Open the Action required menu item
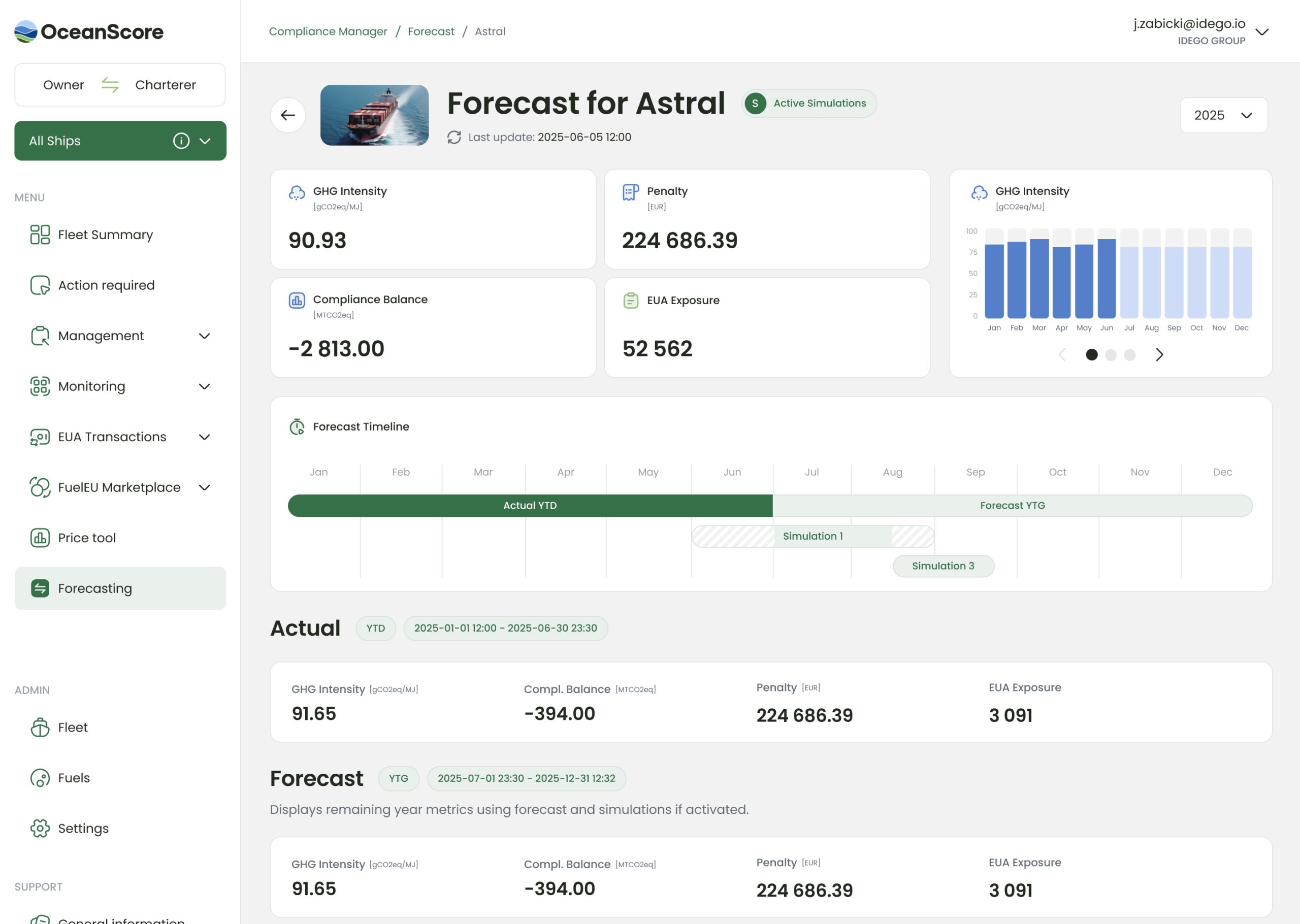 tap(107, 285)
